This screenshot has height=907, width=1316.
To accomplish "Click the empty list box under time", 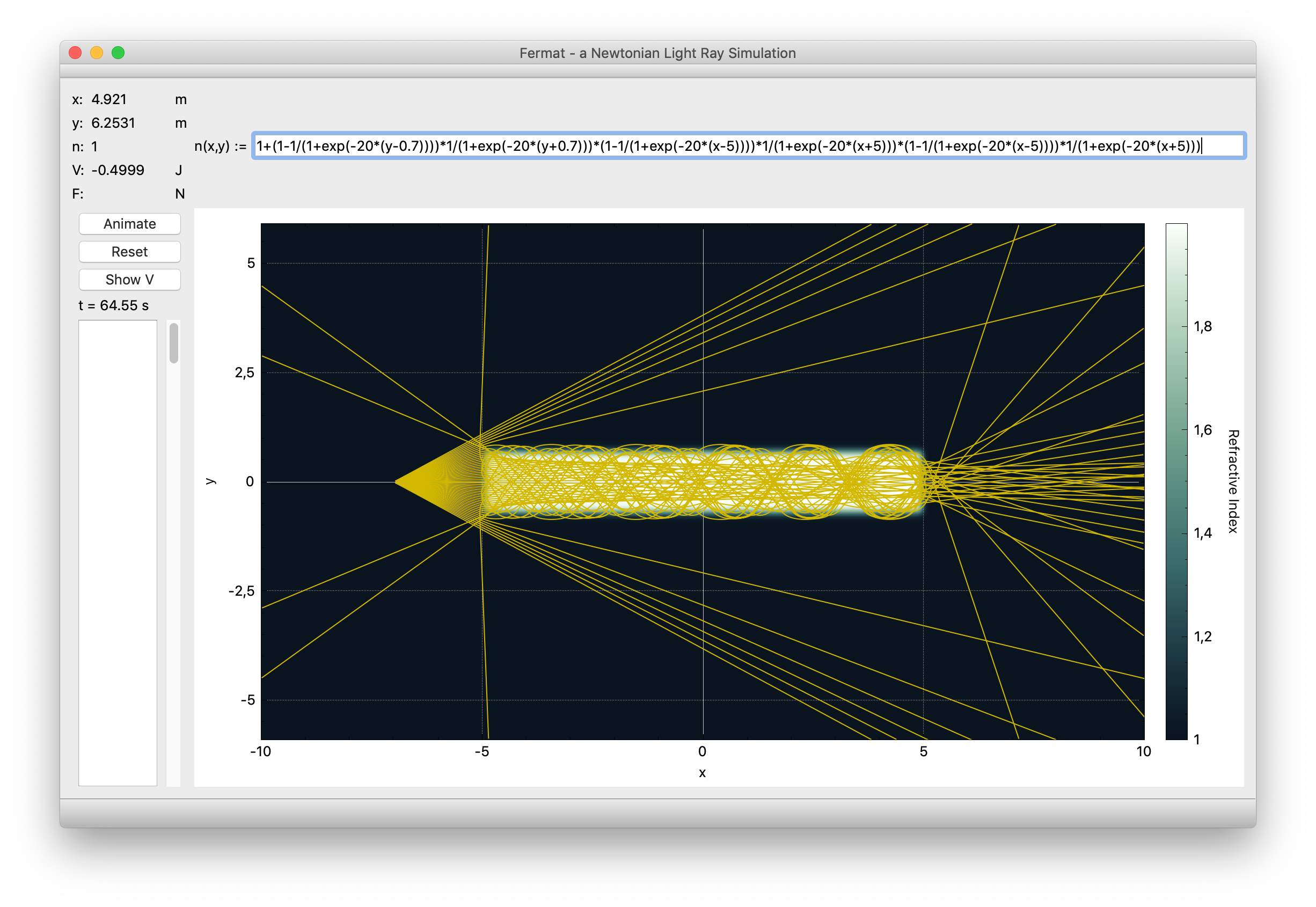I will tap(118, 553).
